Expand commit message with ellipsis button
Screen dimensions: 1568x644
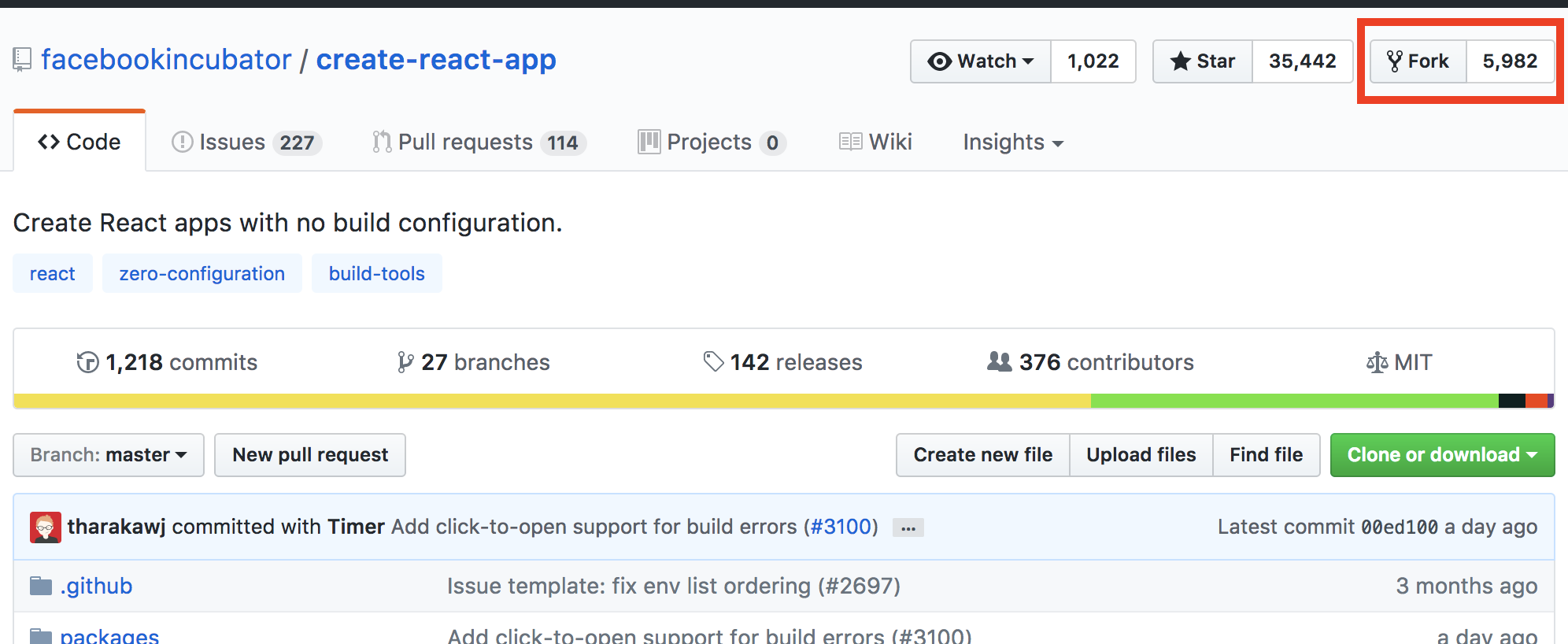point(908,527)
